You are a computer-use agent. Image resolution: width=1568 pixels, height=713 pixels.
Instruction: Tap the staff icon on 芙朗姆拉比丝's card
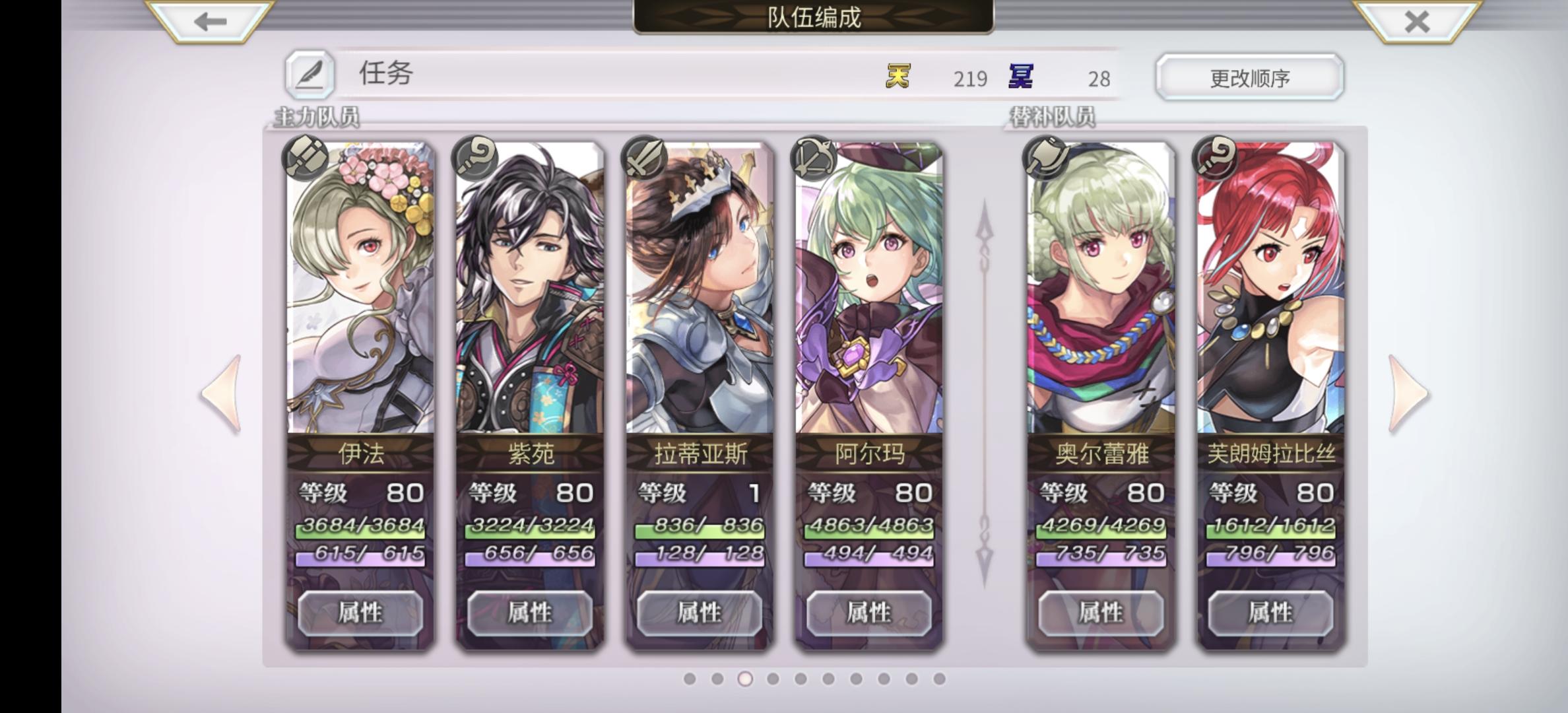click(x=1215, y=158)
